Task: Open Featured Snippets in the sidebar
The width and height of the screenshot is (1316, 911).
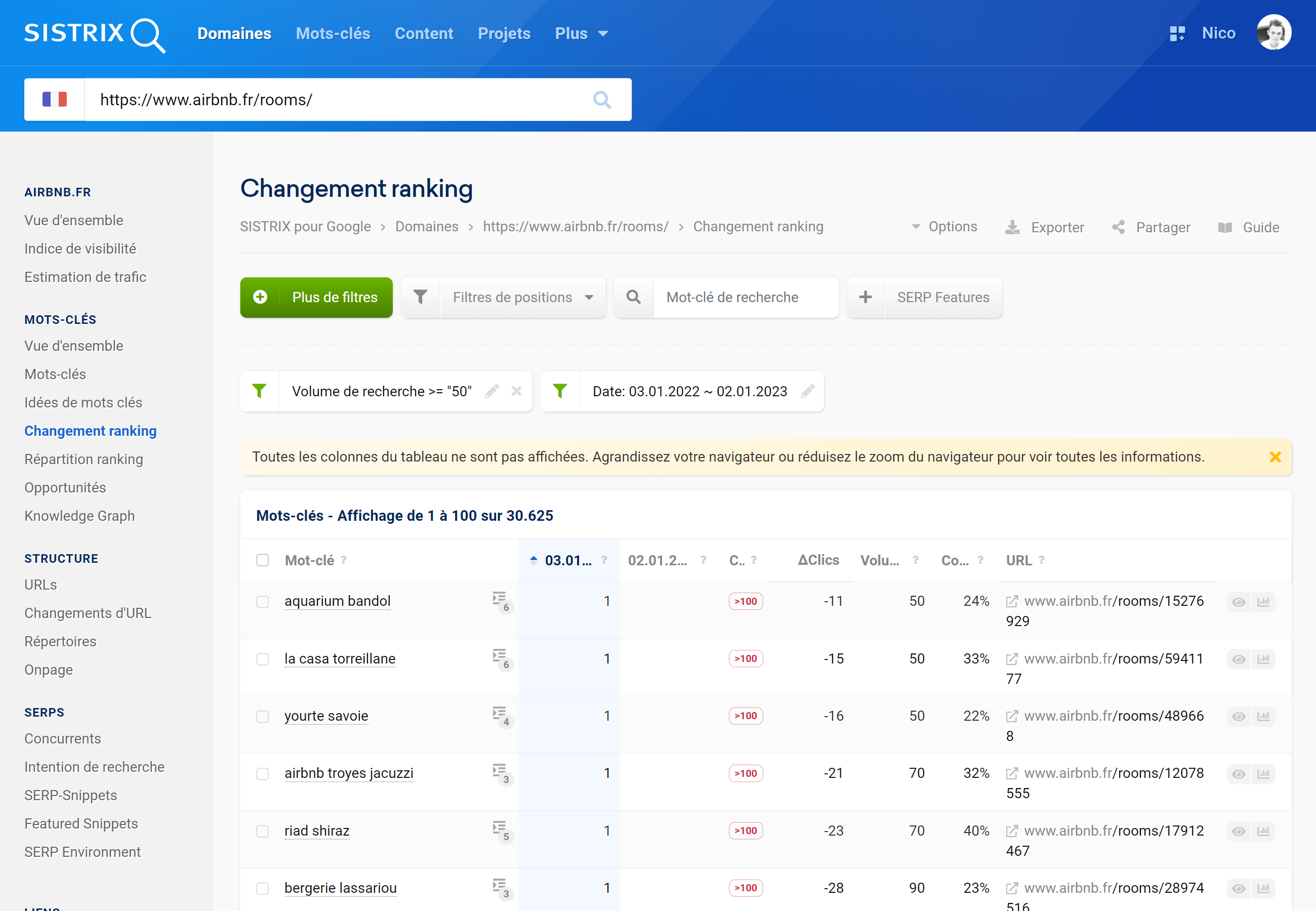Action: click(81, 823)
